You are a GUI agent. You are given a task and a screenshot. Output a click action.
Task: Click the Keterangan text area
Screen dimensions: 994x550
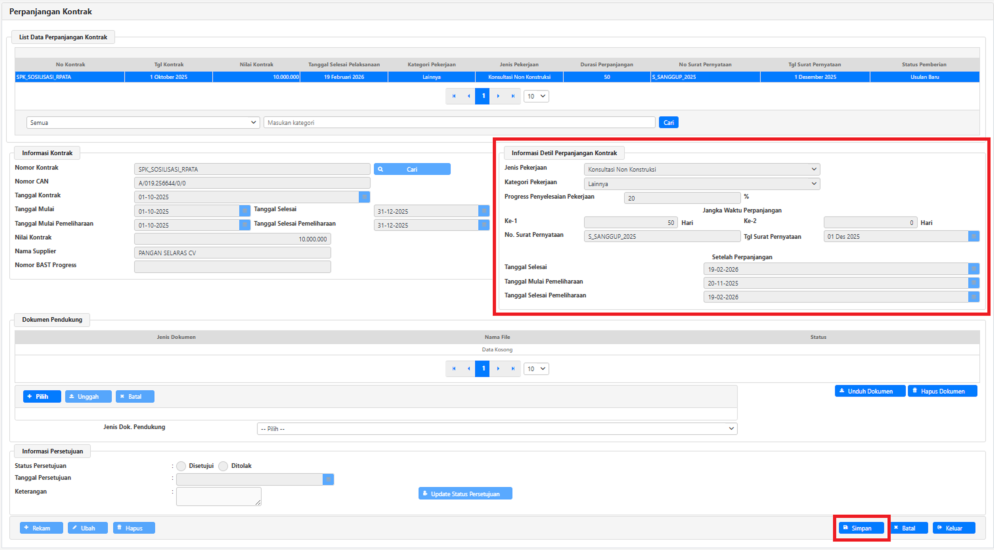219,496
